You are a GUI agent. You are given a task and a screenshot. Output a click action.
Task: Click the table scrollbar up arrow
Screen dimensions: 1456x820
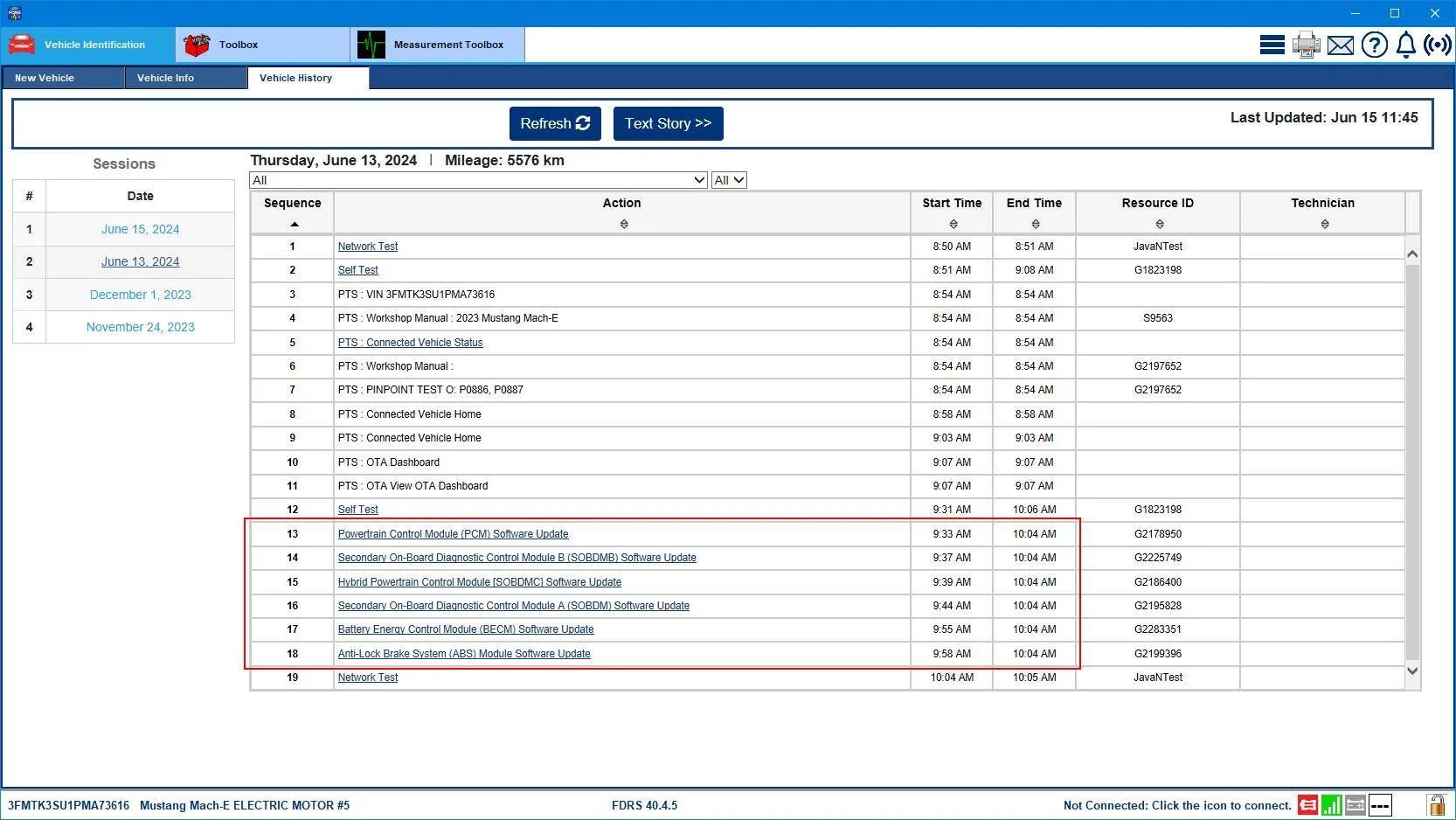click(x=1412, y=254)
